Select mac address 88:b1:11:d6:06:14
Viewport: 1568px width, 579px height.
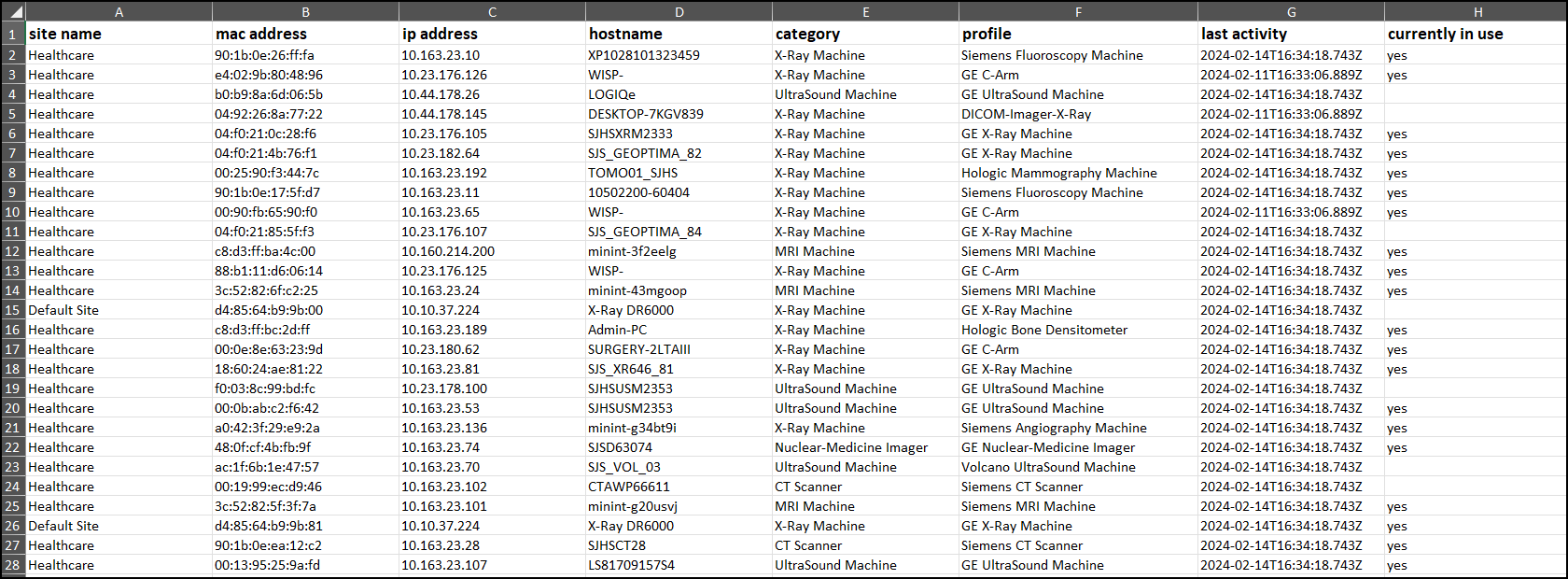[x=306, y=271]
